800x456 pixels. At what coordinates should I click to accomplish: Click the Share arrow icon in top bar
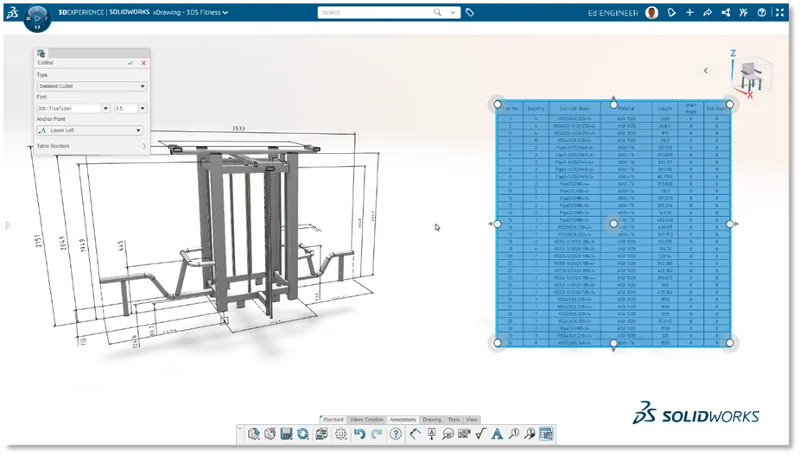[707, 13]
